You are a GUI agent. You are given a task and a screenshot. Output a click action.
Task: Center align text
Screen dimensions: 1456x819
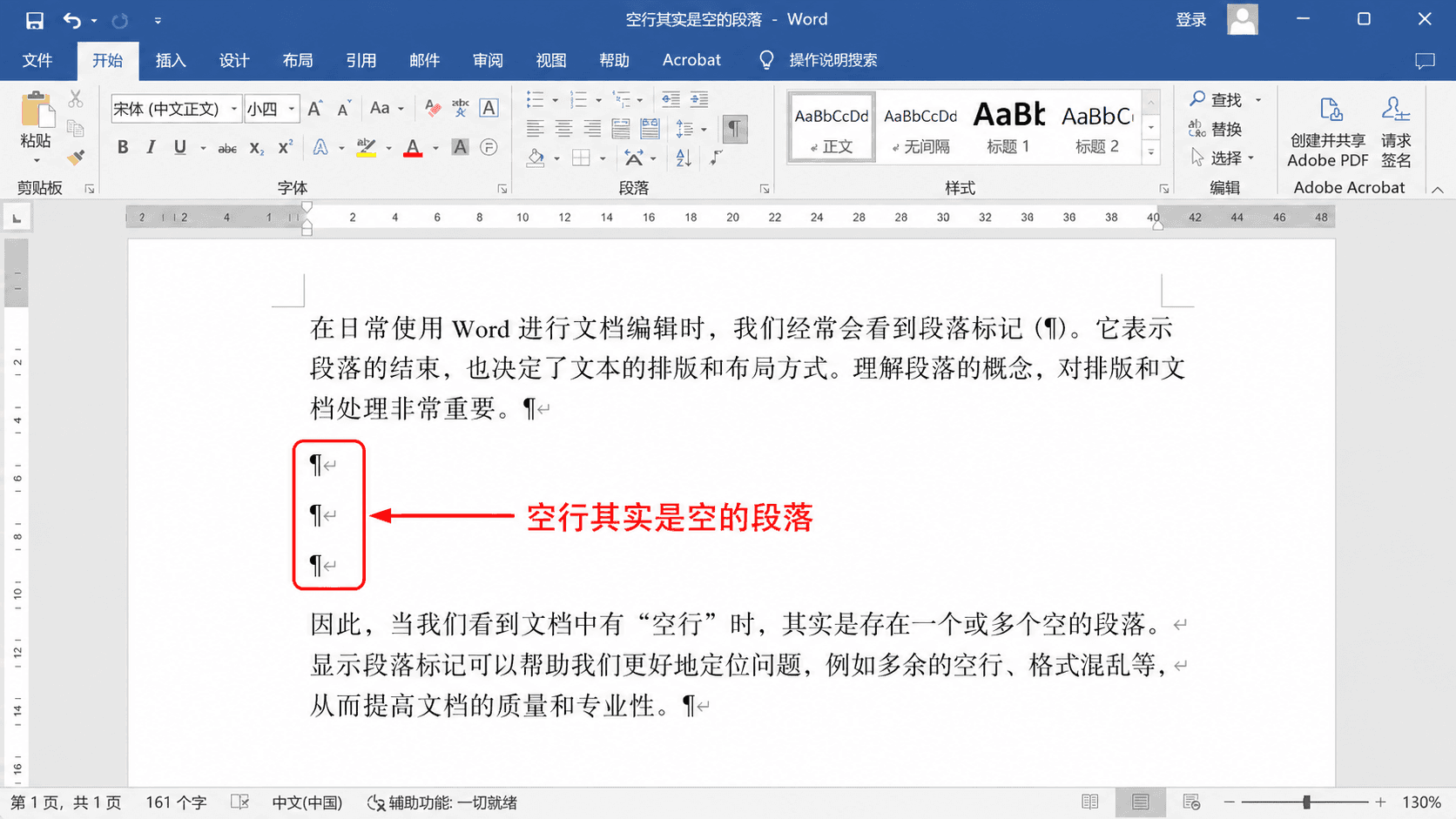coord(563,129)
